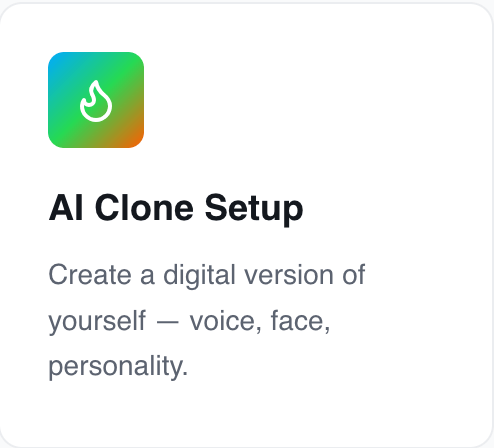494x448 pixels.
Task: Click the word 'yourself' in the description
Action: (97, 321)
